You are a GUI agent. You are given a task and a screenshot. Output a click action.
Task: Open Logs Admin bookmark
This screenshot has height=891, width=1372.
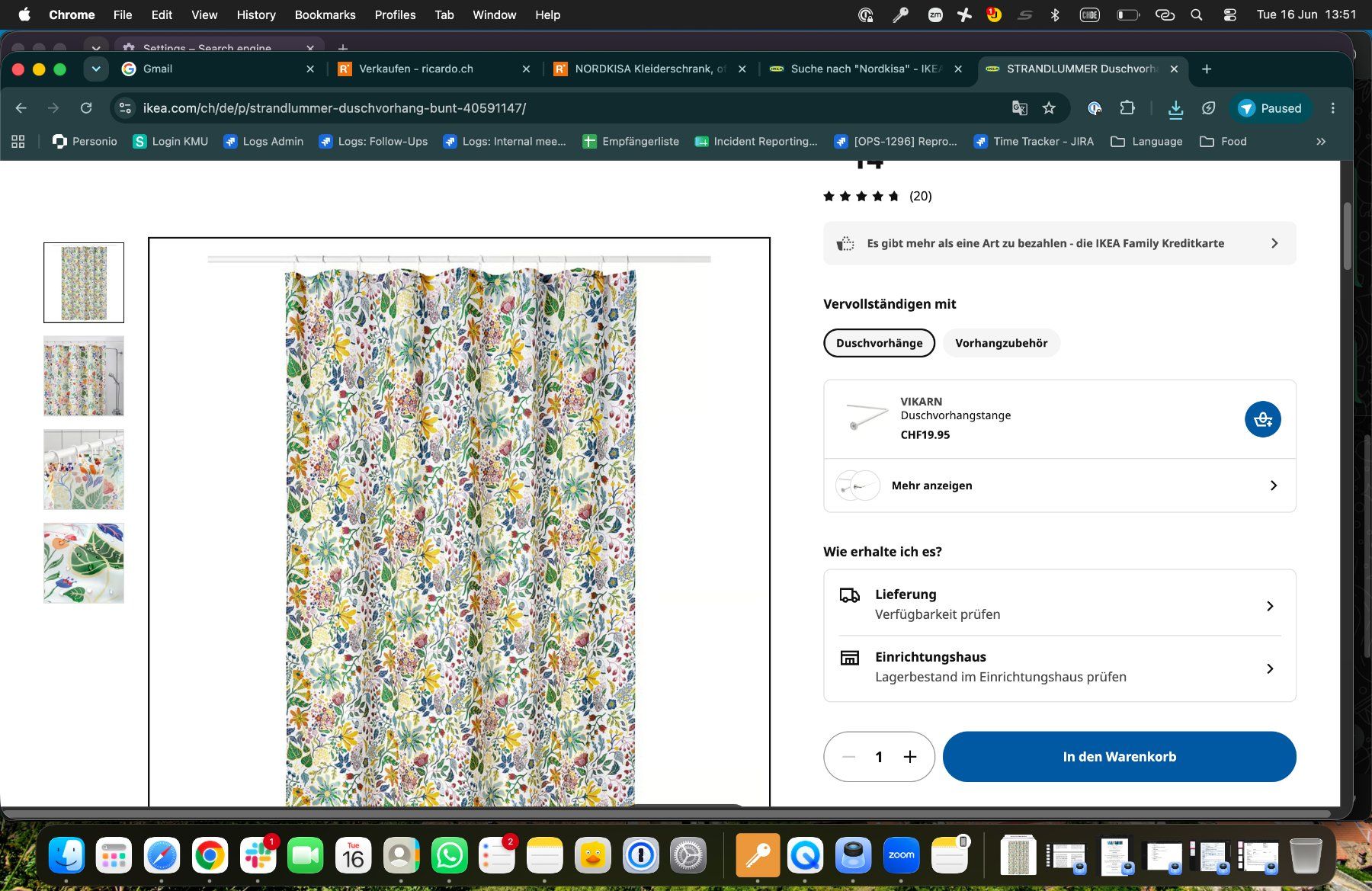264,141
